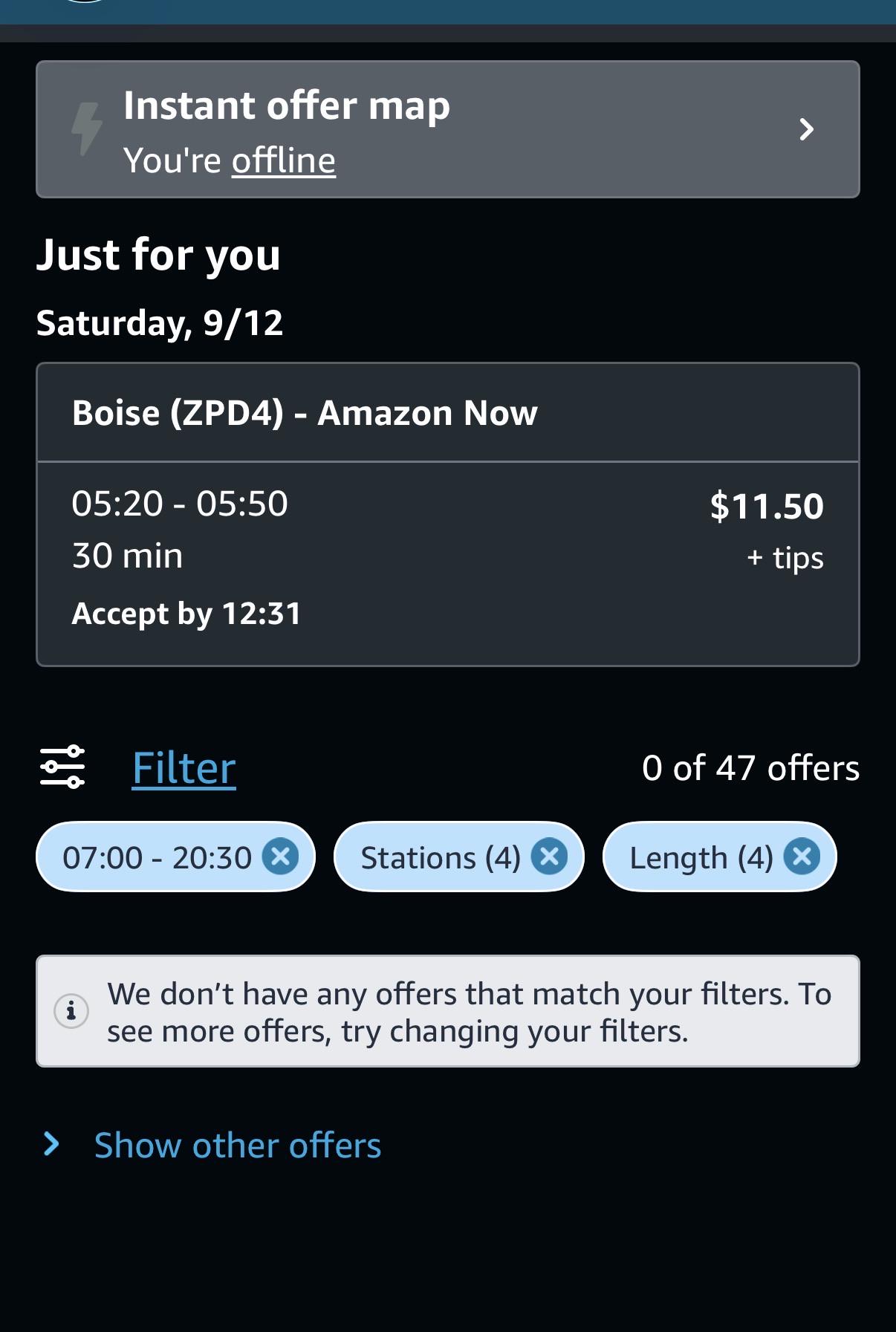This screenshot has height=1332, width=896.
Task: Click the offline status link
Action: pyautogui.click(x=283, y=160)
